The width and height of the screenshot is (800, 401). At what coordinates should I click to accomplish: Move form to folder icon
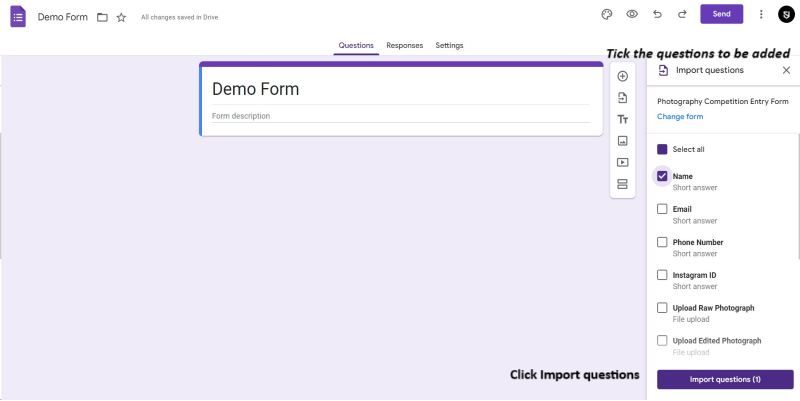point(103,17)
